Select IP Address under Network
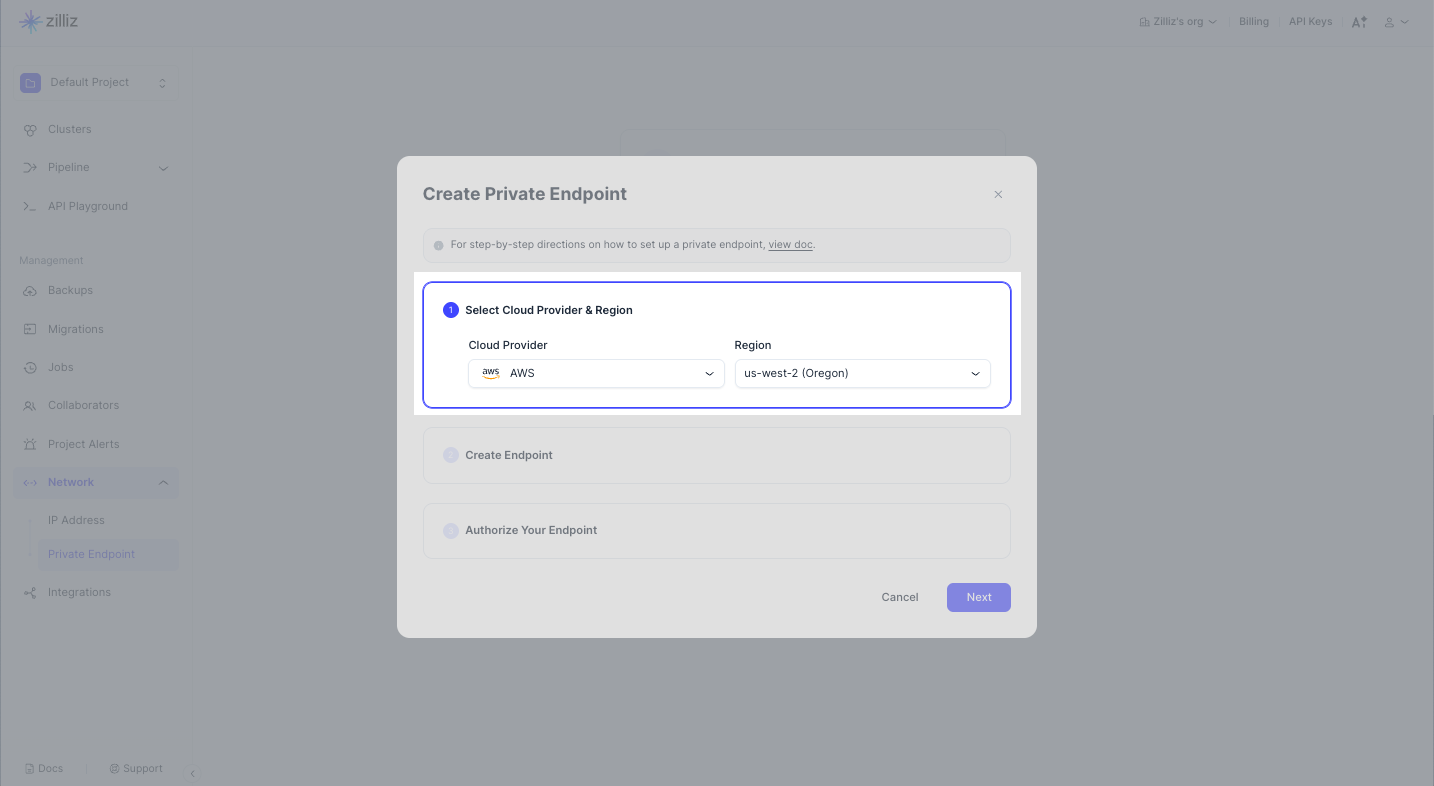The image size is (1434, 786). pyautogui.click(x=76, y=521)
